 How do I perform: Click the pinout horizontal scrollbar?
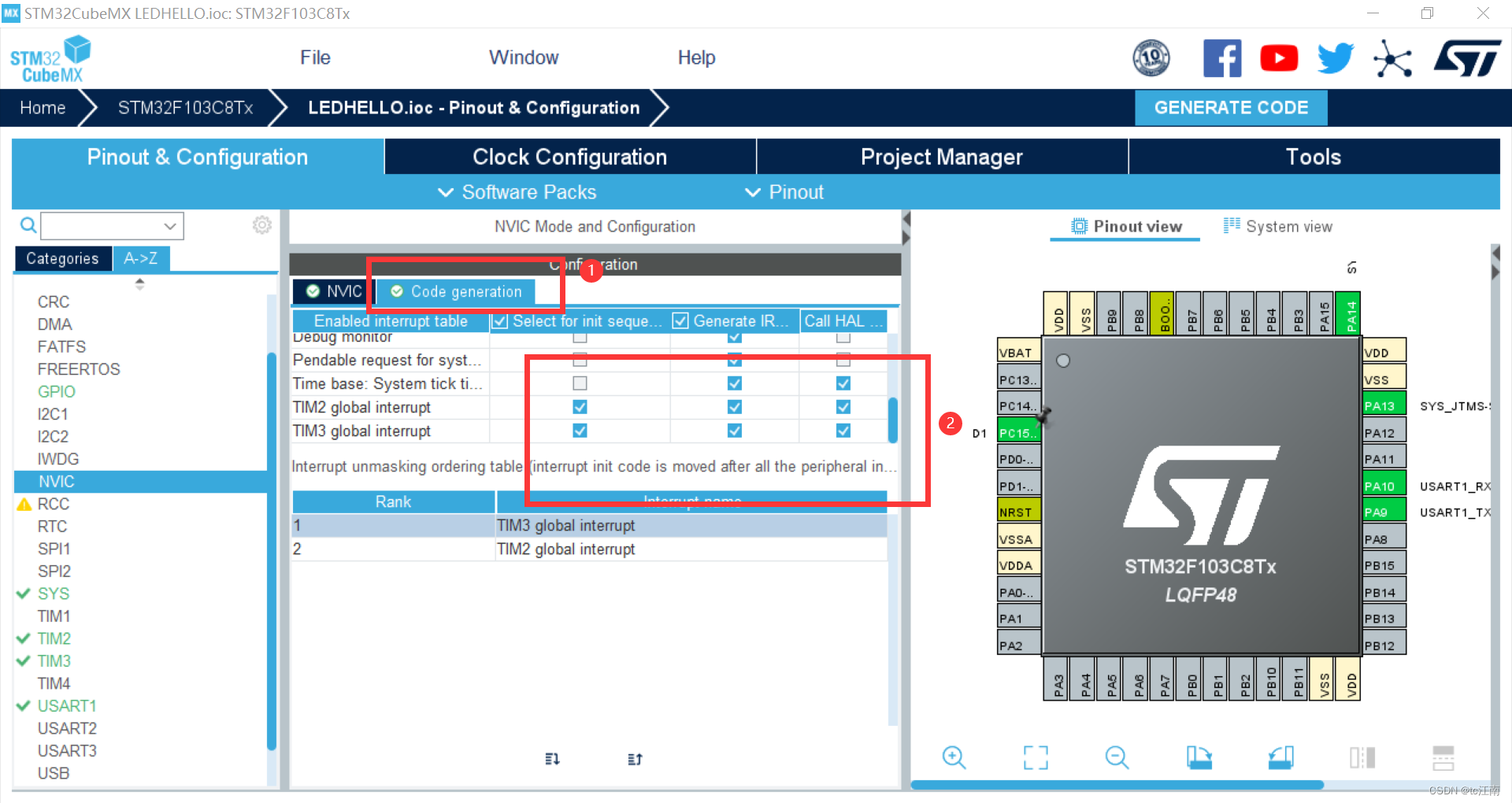pos(1117,785)
